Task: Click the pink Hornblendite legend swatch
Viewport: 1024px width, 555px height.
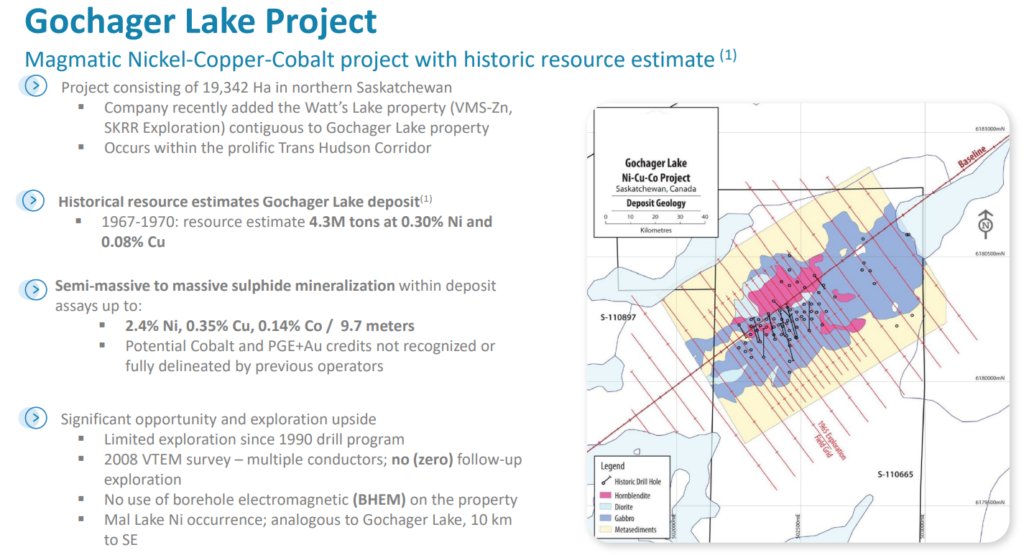Action: point(605,495)
